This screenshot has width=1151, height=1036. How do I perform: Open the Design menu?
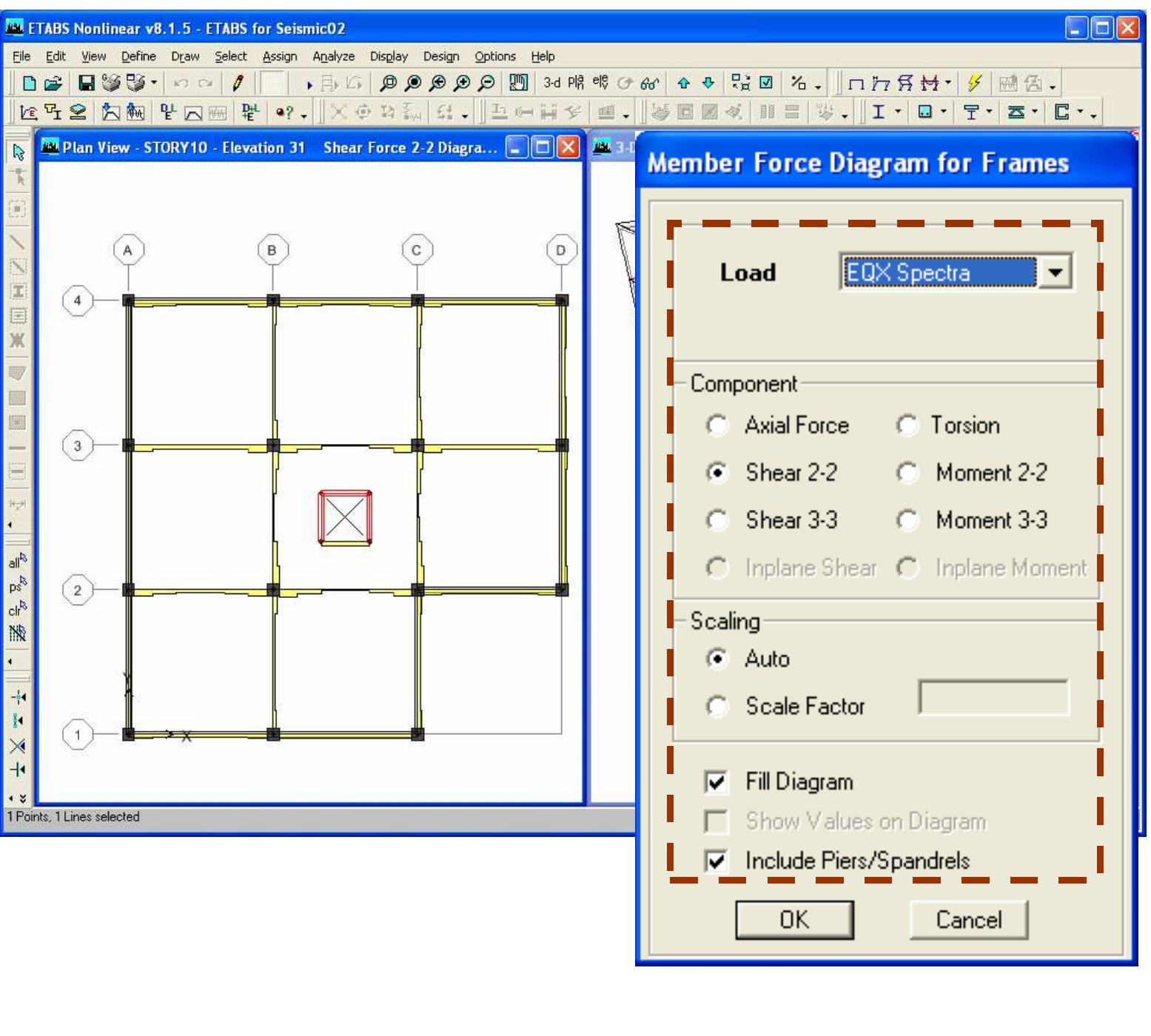point(441,56)
